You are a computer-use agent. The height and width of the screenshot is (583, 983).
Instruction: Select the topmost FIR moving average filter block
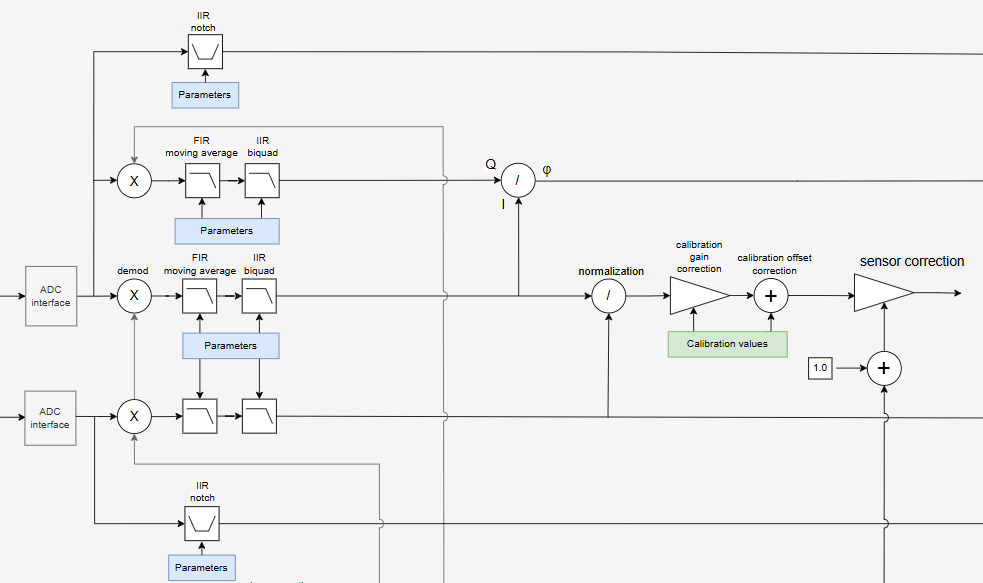201,181
